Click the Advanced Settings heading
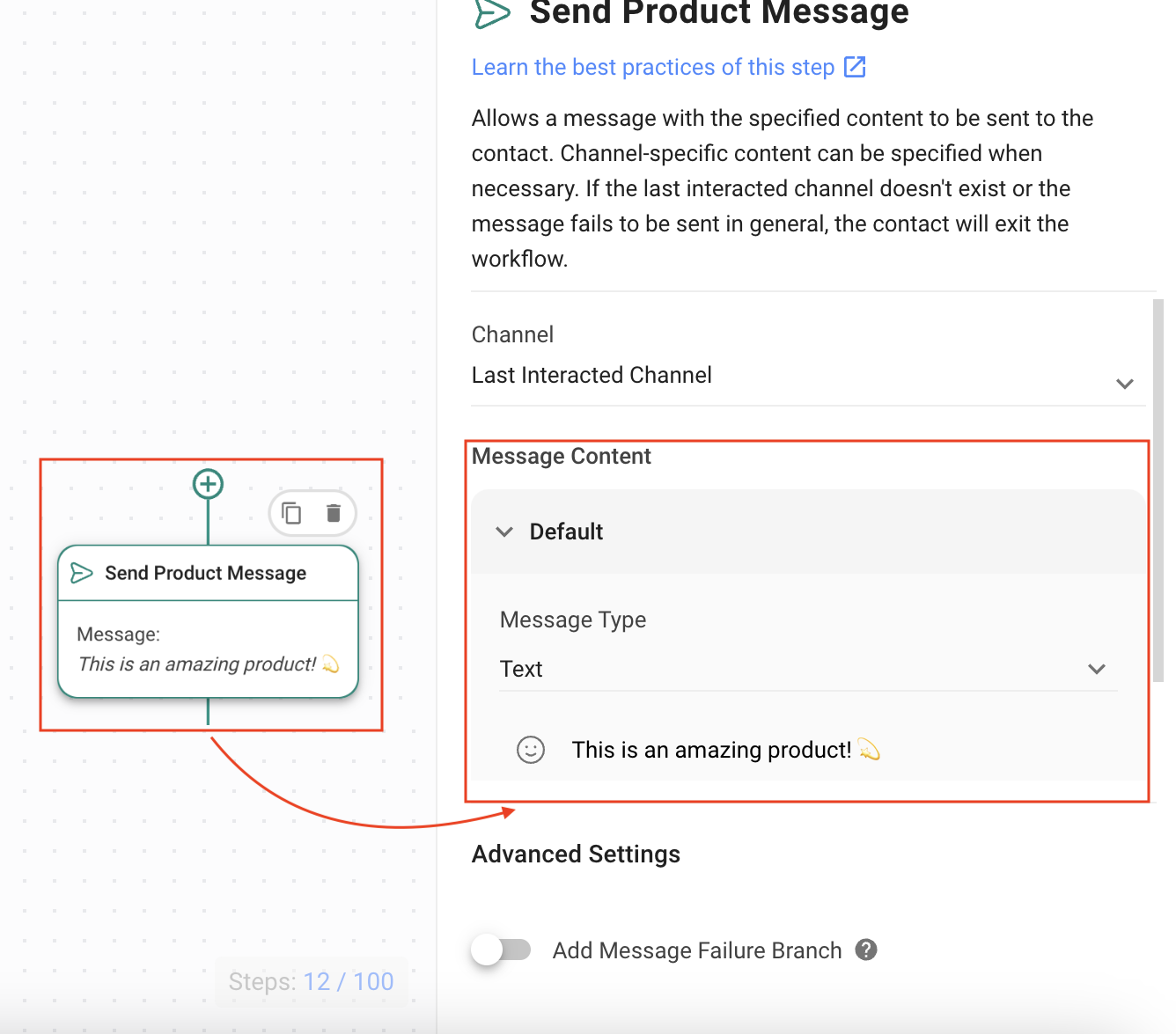The height and width of the screenshot is (1034, 1176). (x=576, y=854)
